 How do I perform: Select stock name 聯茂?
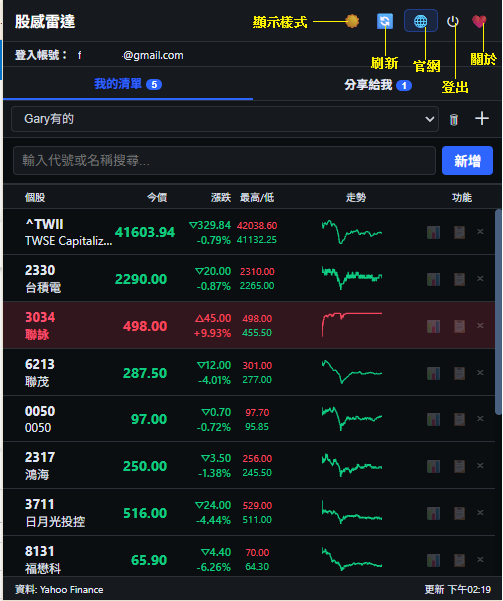pos(37,382)
